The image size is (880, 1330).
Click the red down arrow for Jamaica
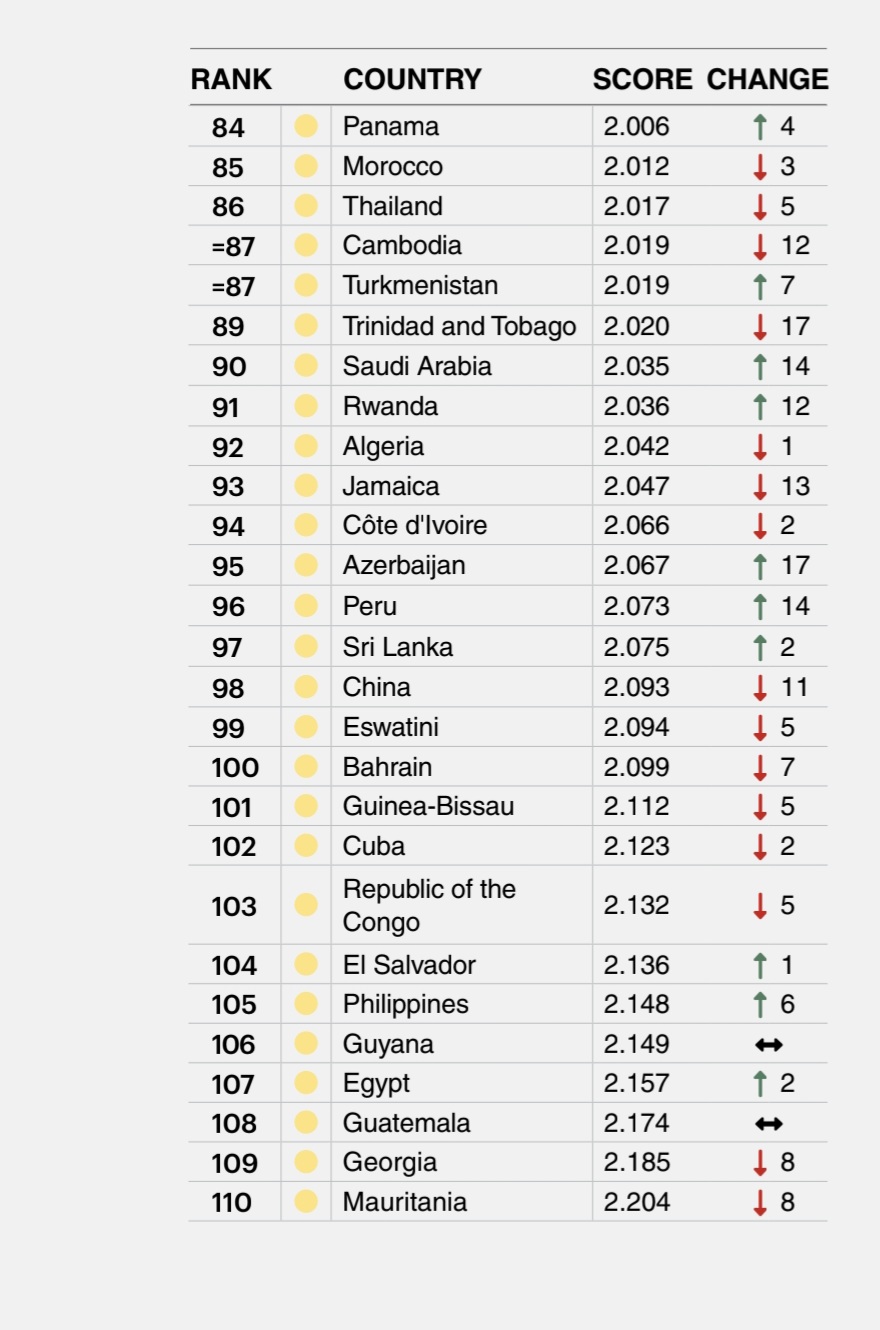click(760, 486)
